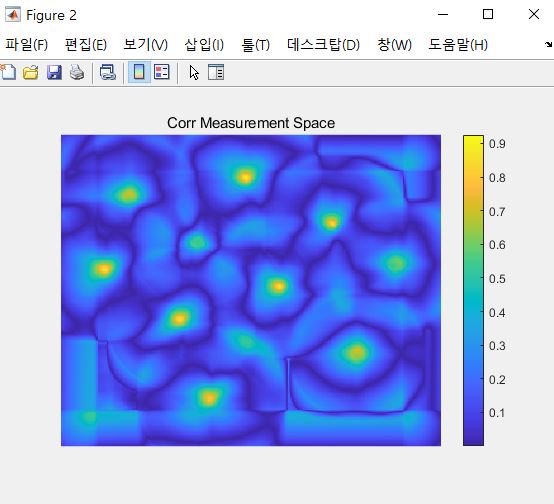Print the figure using the printer icon
Screen dimensions: 554x504
click(77, 72)
